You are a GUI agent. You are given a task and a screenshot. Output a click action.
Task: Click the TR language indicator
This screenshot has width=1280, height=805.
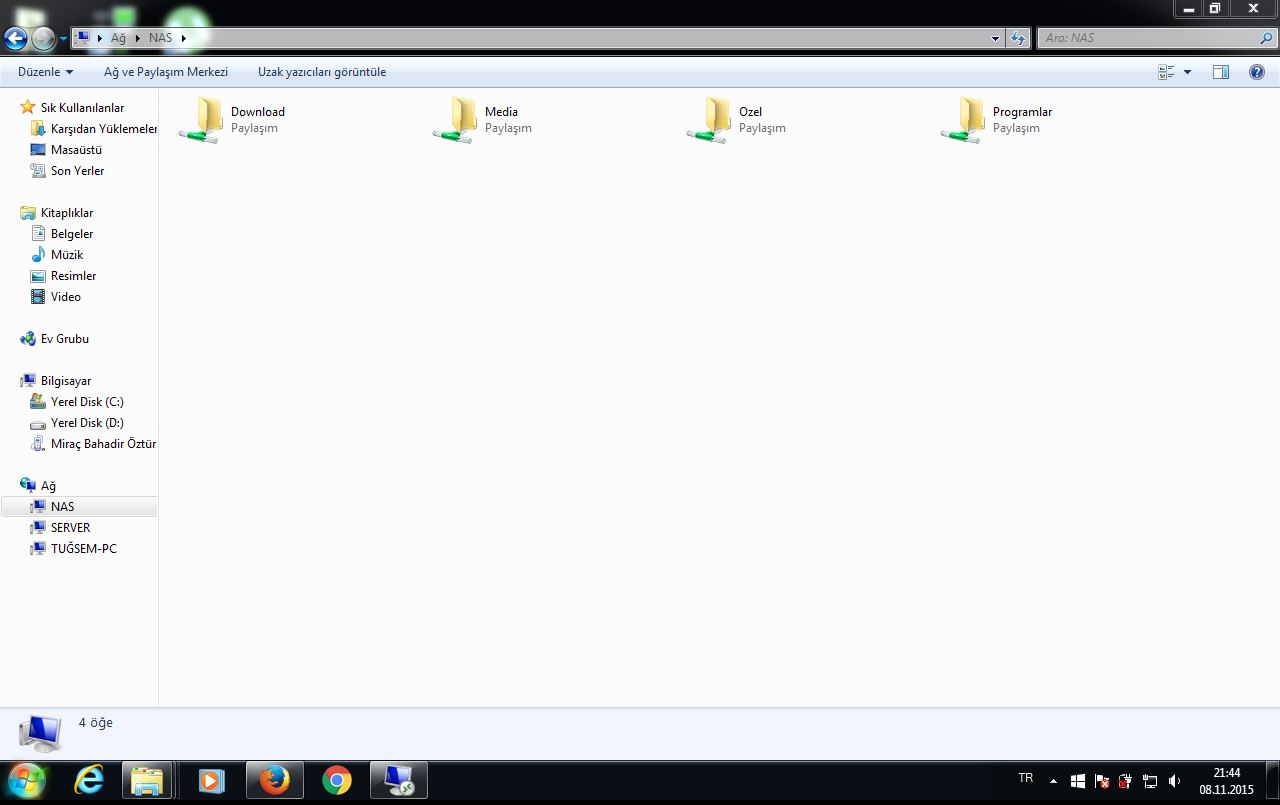[1025, 778]
